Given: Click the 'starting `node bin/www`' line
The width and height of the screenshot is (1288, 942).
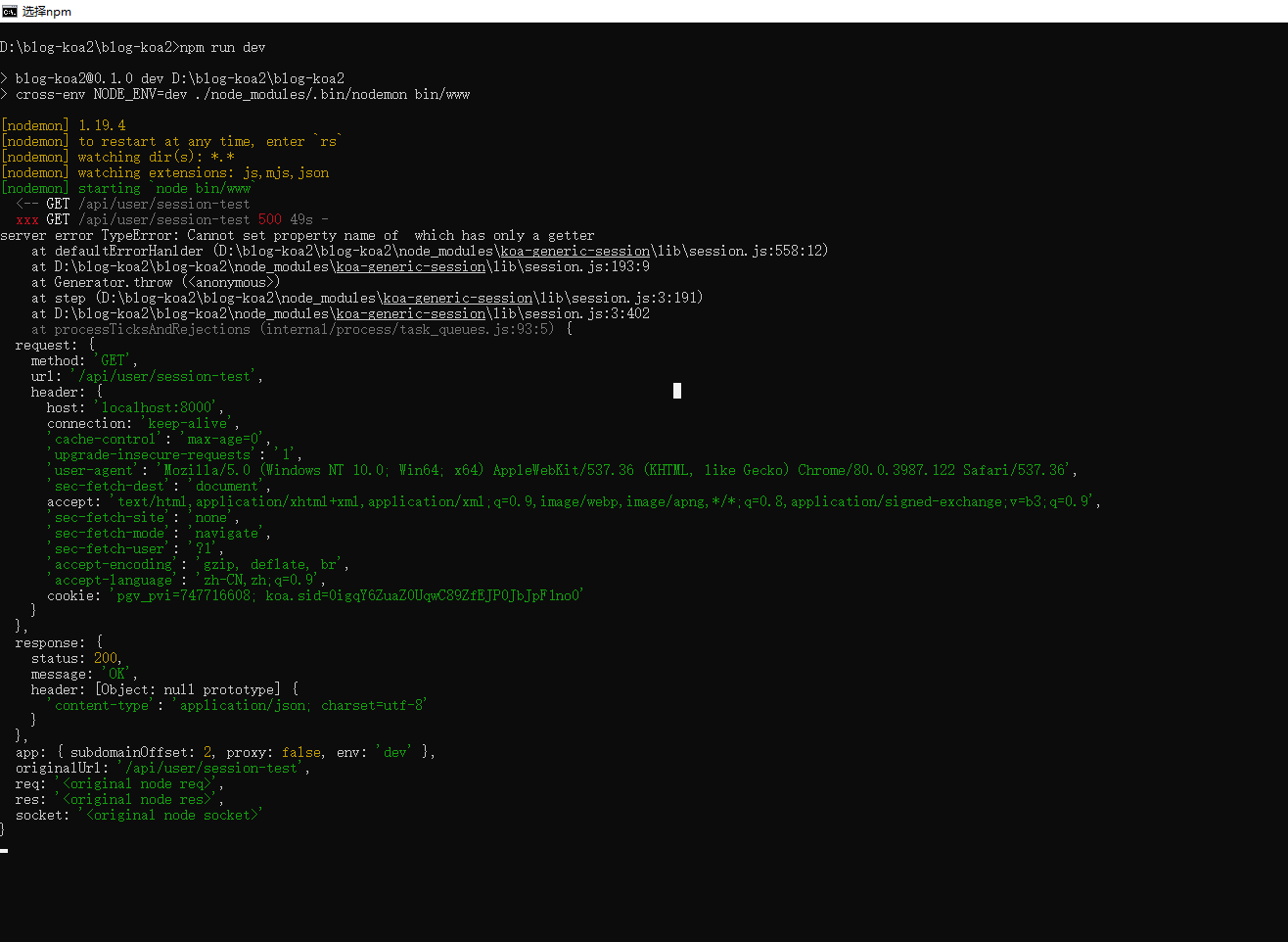Looking at the screenshot, I should tap(126, 188).
